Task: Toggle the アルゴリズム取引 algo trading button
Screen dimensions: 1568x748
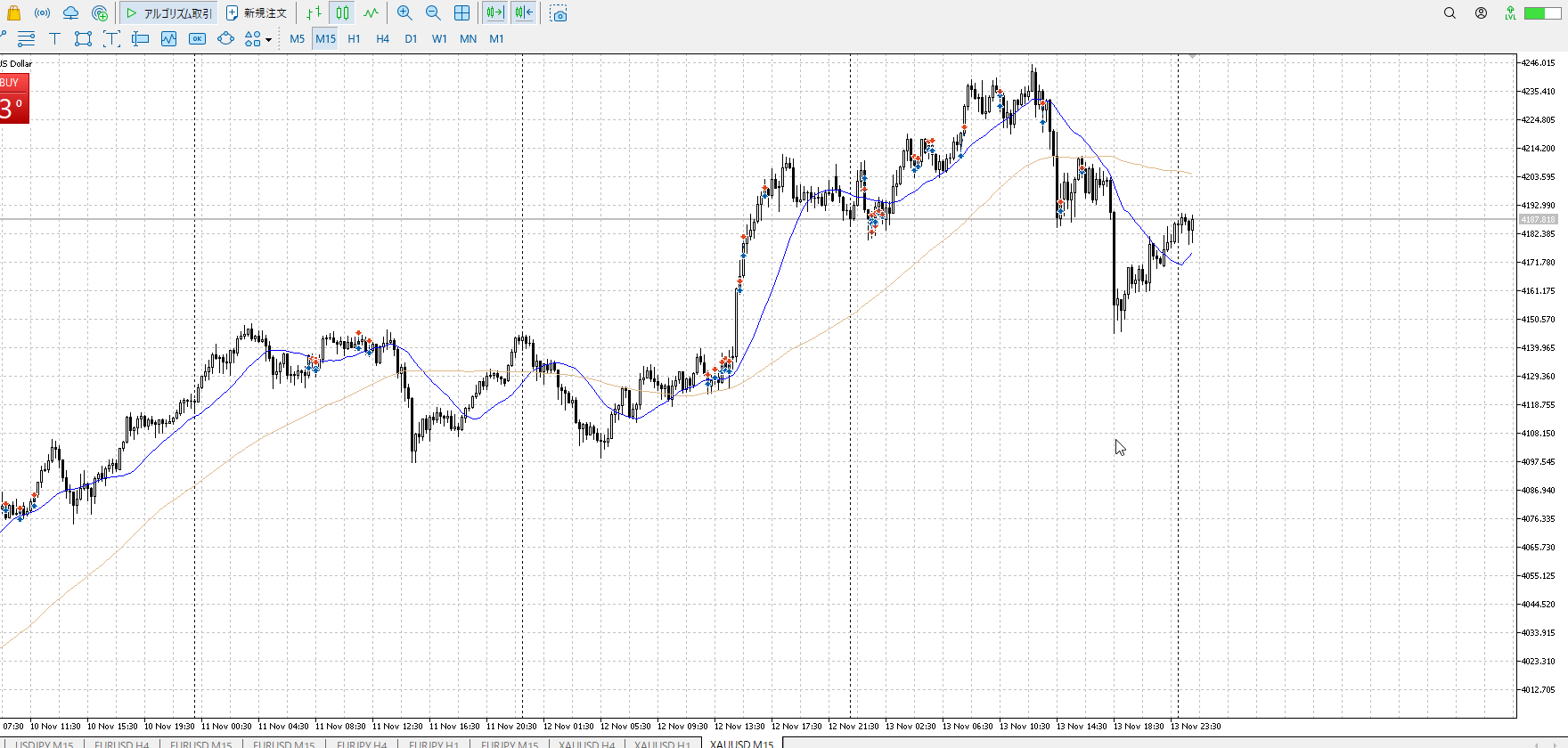Action: click(x=169, y=13)
